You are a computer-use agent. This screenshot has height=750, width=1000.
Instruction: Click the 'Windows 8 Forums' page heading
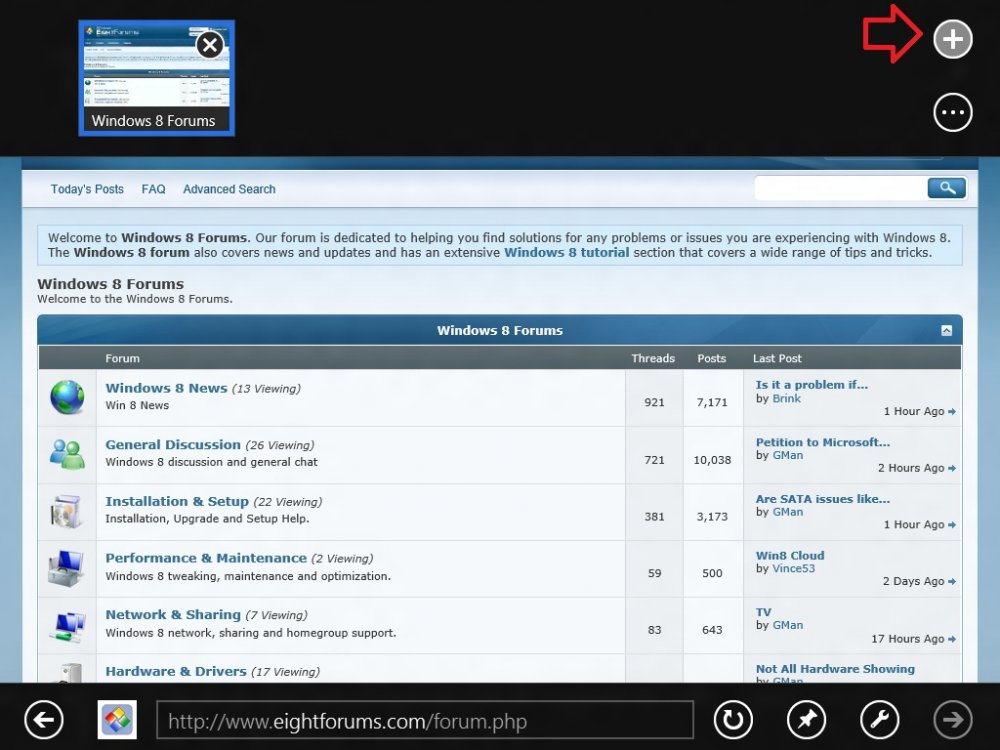click(x=110, y=284)
